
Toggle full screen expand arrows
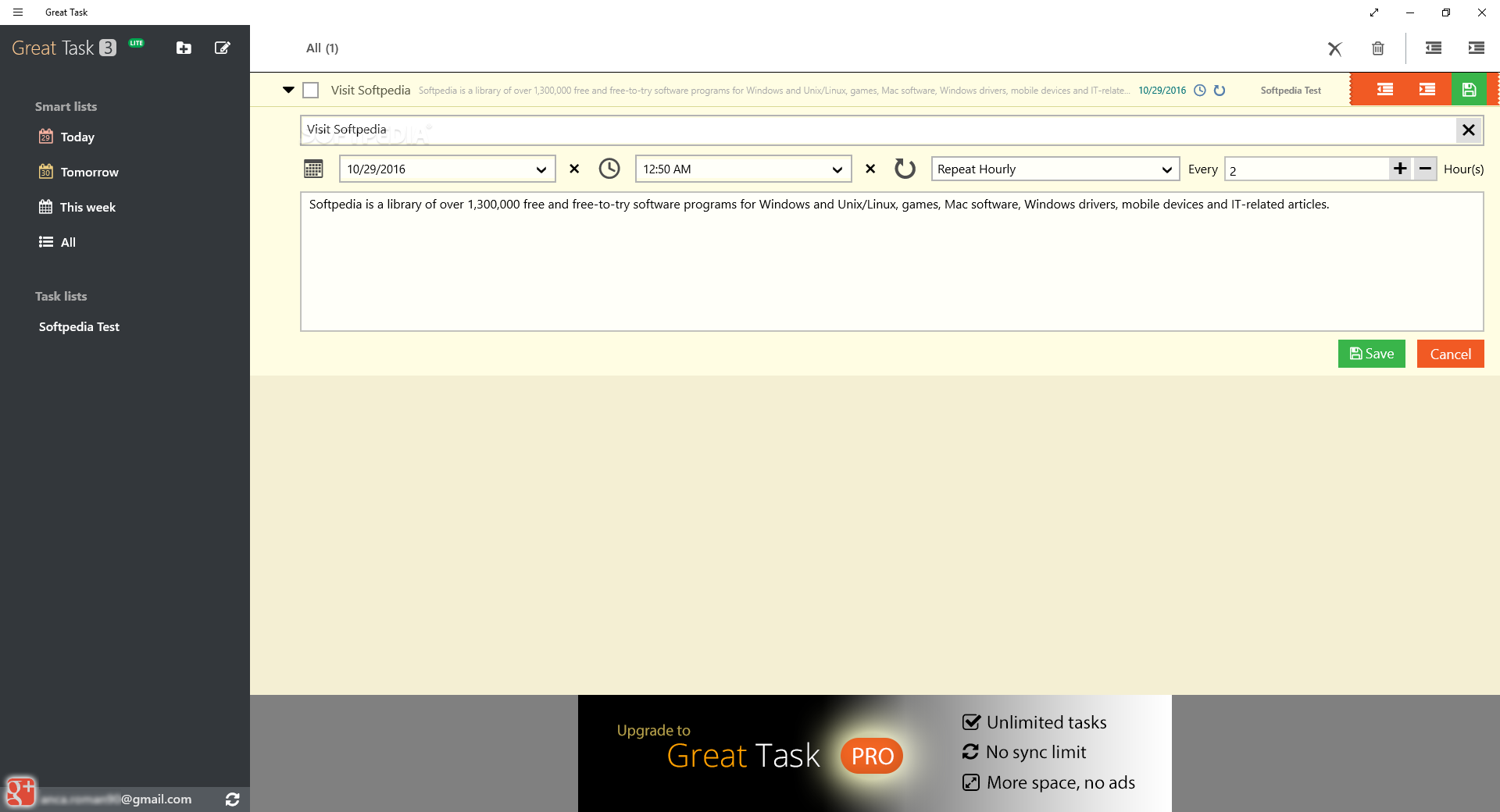point(1374,12)
